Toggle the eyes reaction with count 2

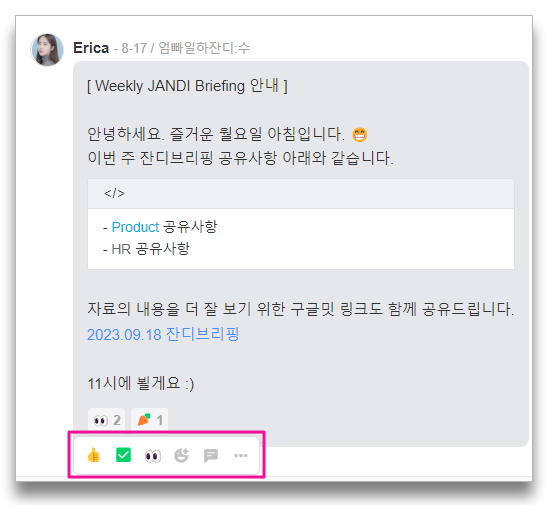pos(106,420)
